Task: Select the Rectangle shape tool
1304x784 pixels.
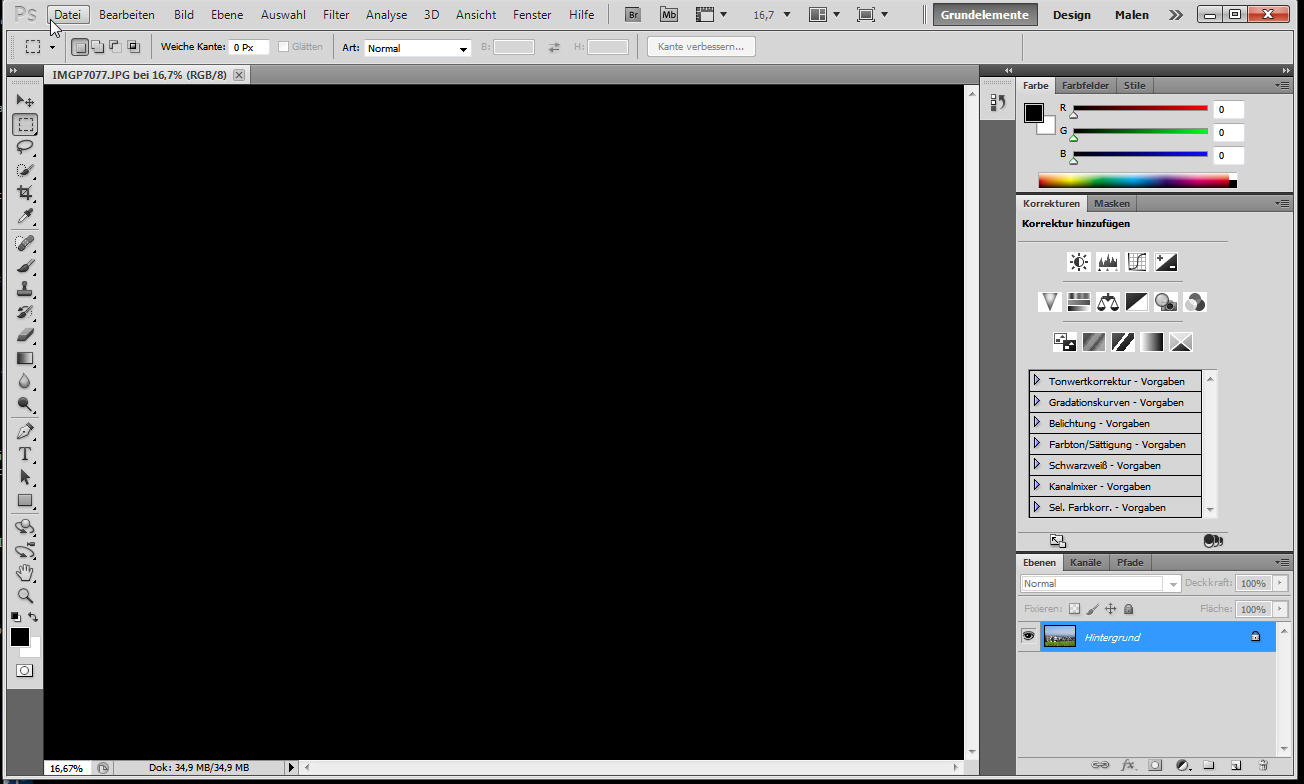Action: pyautogui.click(x=25, y=500)
